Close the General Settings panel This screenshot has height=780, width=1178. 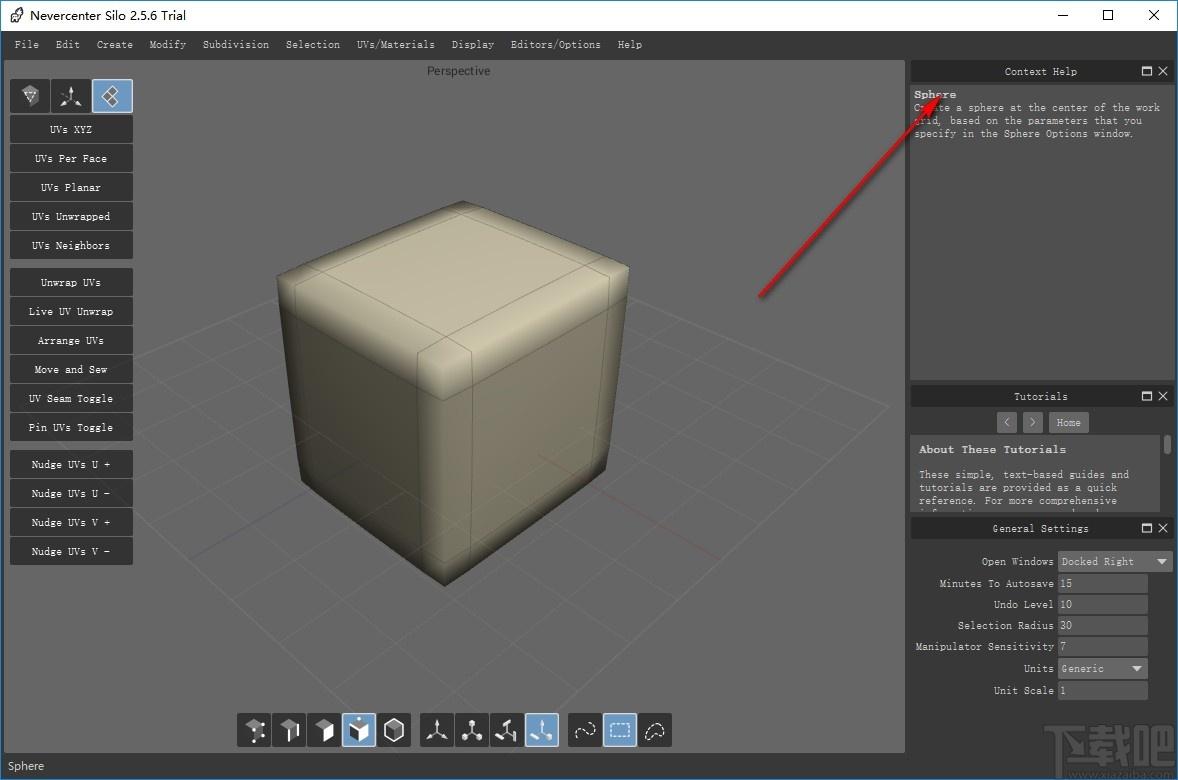pyautogui.click(x=1163, y=528)
